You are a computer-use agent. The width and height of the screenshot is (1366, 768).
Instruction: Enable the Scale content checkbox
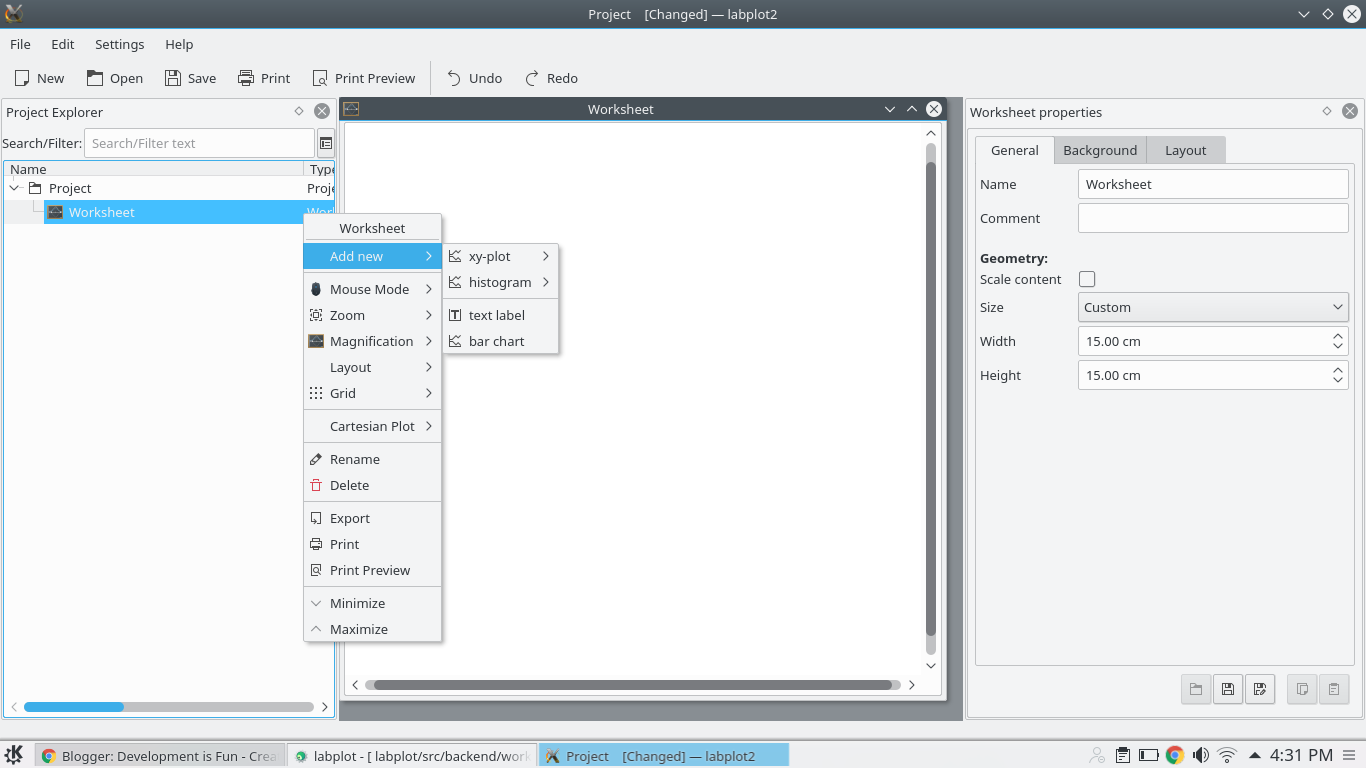pos(1087,279)
